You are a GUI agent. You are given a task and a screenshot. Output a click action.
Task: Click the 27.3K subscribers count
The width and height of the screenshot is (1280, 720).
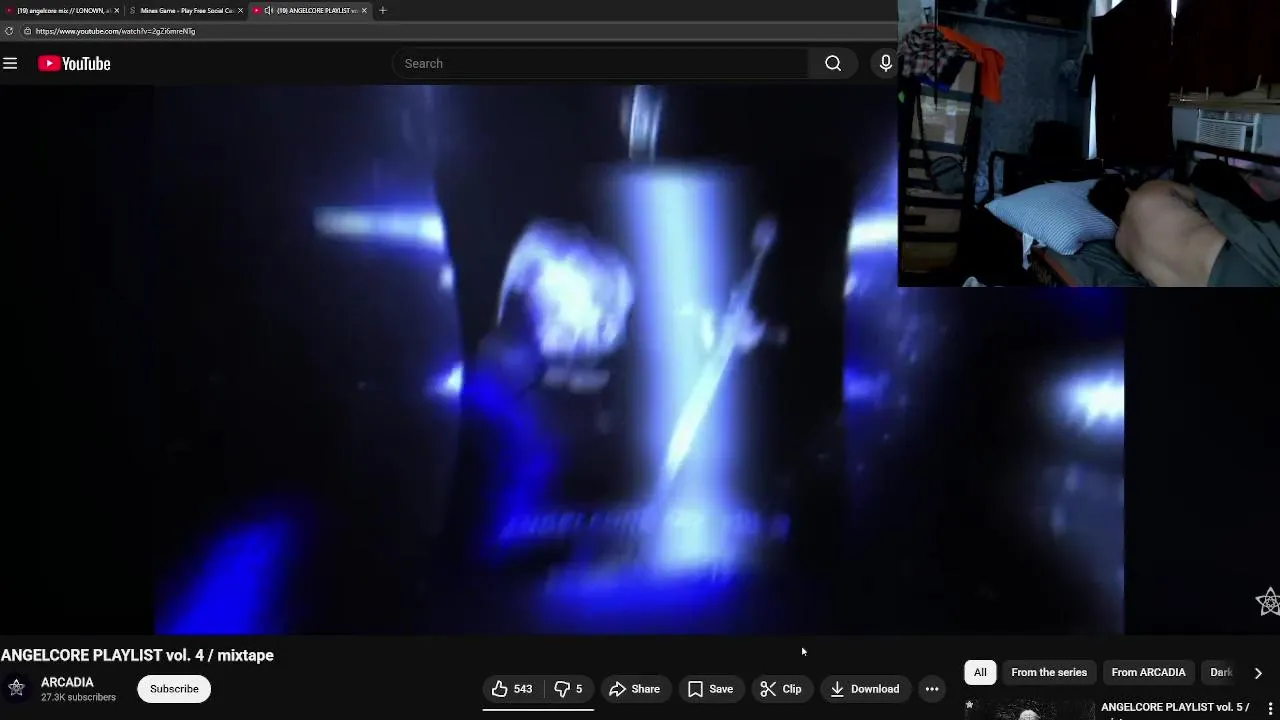point(78,697)
